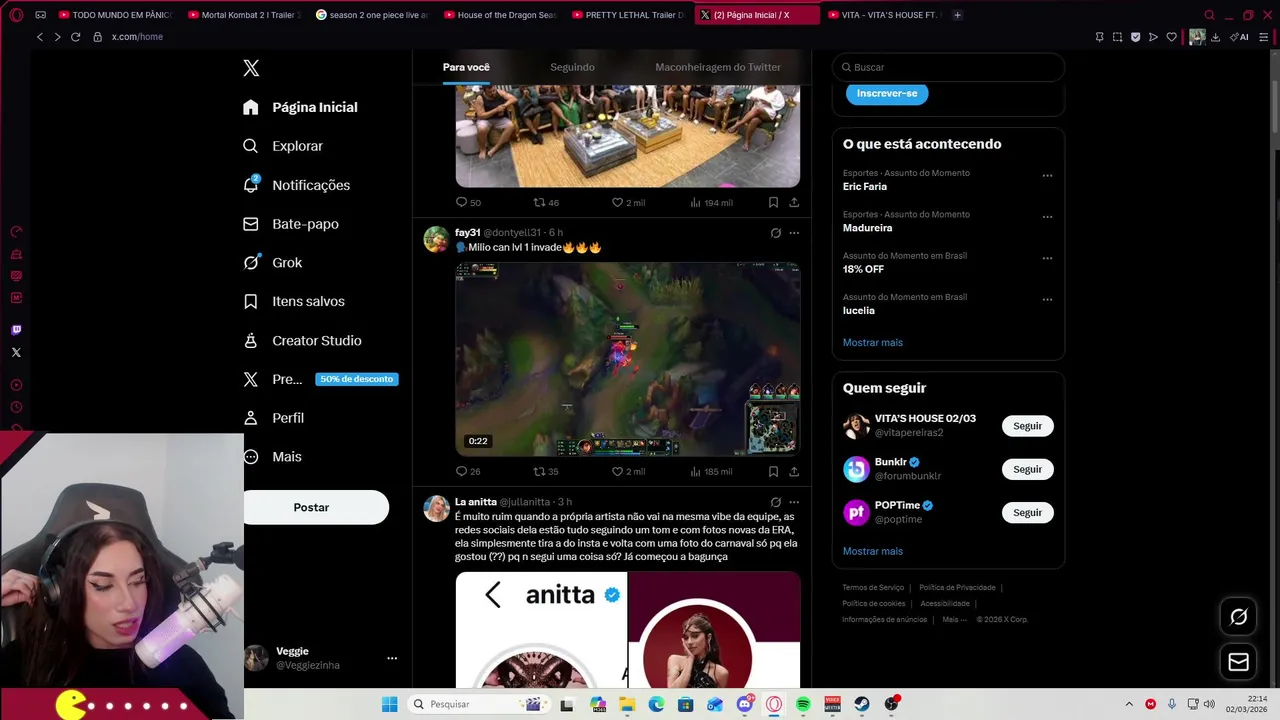This screenshot has width=1280, height=720.
Task: Open the floating messages button
Action: pyautogui.click(x=1238, y=662)
